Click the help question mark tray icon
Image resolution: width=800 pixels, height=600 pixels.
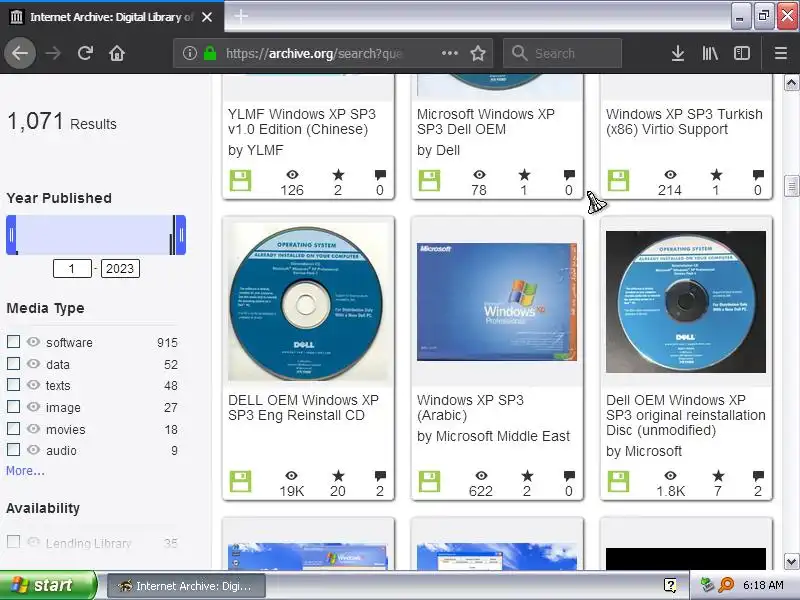[x=670, y=585]
